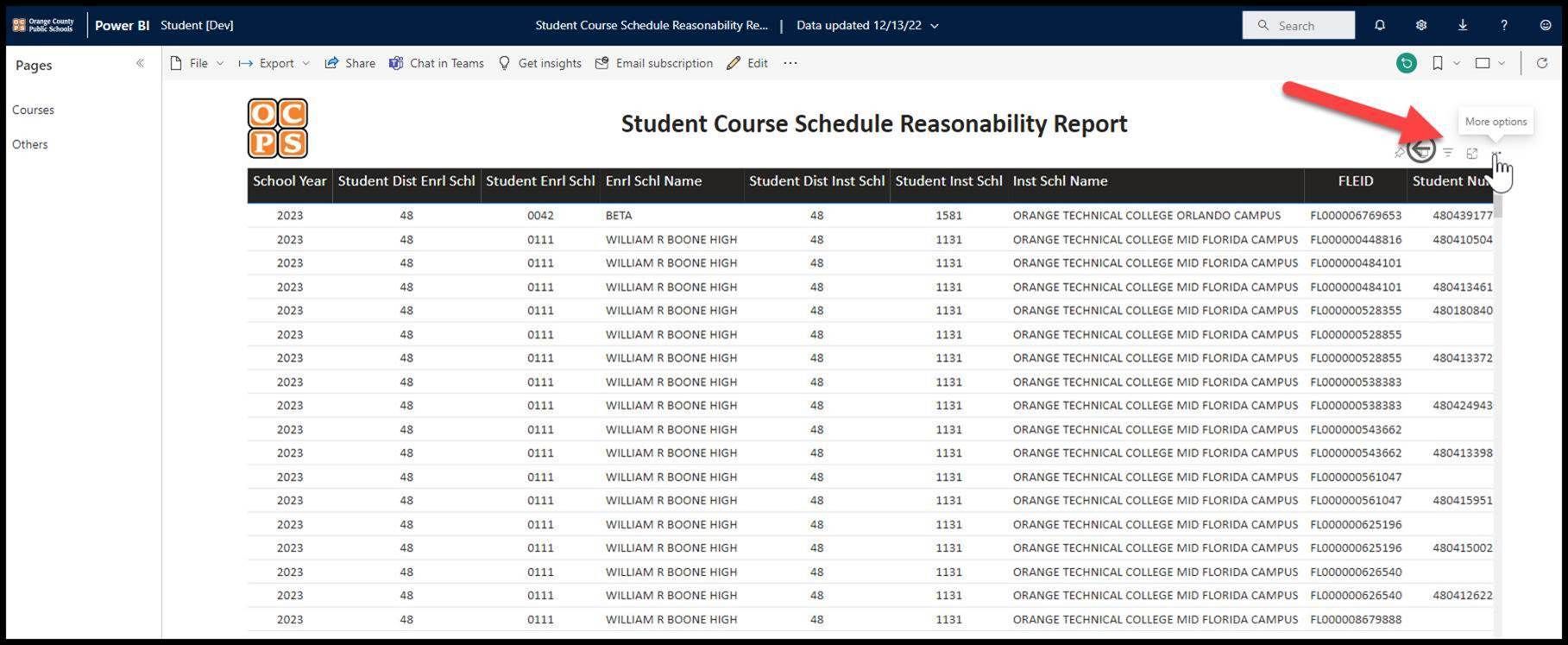Click the Edit button

coord(747,63)
